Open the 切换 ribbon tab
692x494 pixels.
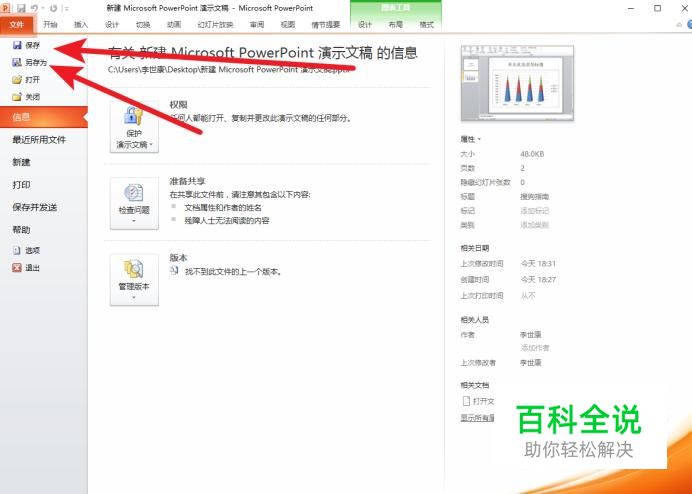tap(143, 25)
